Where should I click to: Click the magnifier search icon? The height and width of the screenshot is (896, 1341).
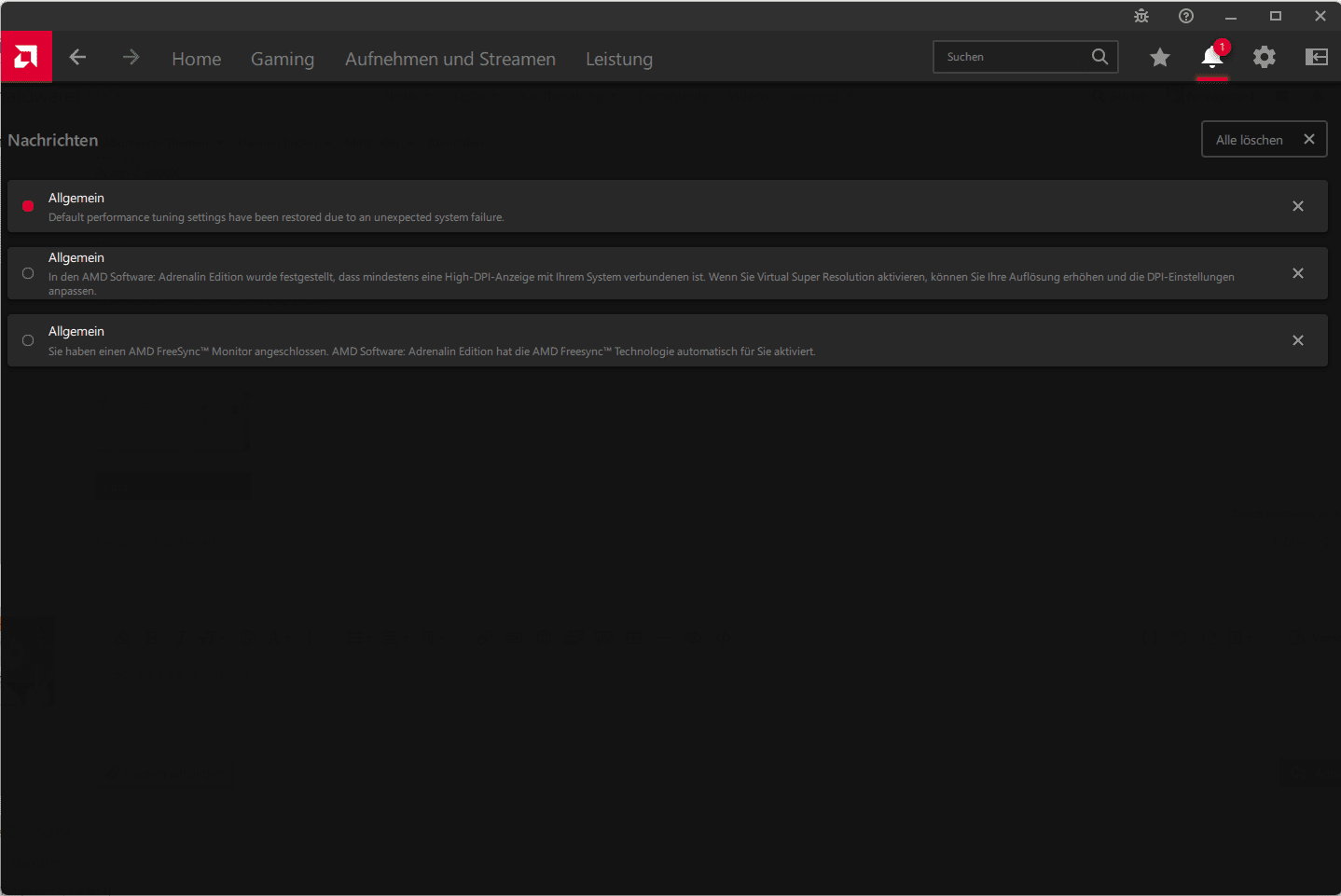tap(1100, 57)
